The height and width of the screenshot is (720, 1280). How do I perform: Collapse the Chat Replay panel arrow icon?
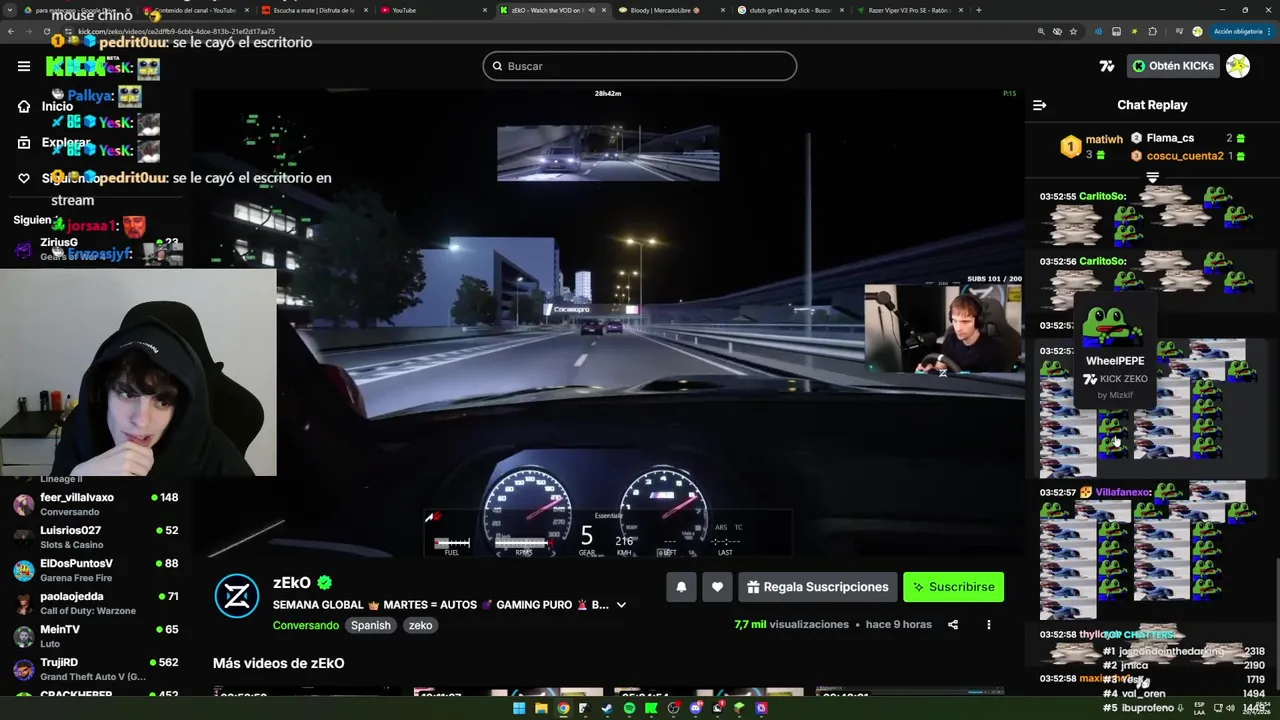point(1039,105)
